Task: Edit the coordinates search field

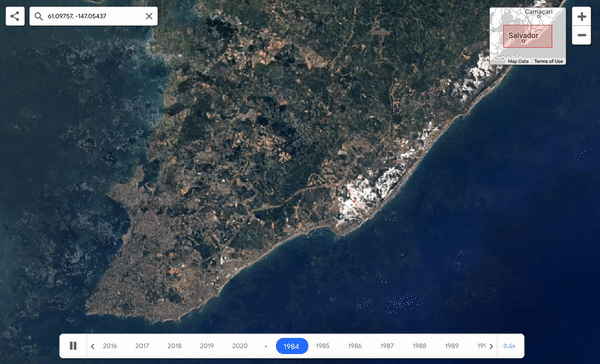Action: (x=93, y=16)
